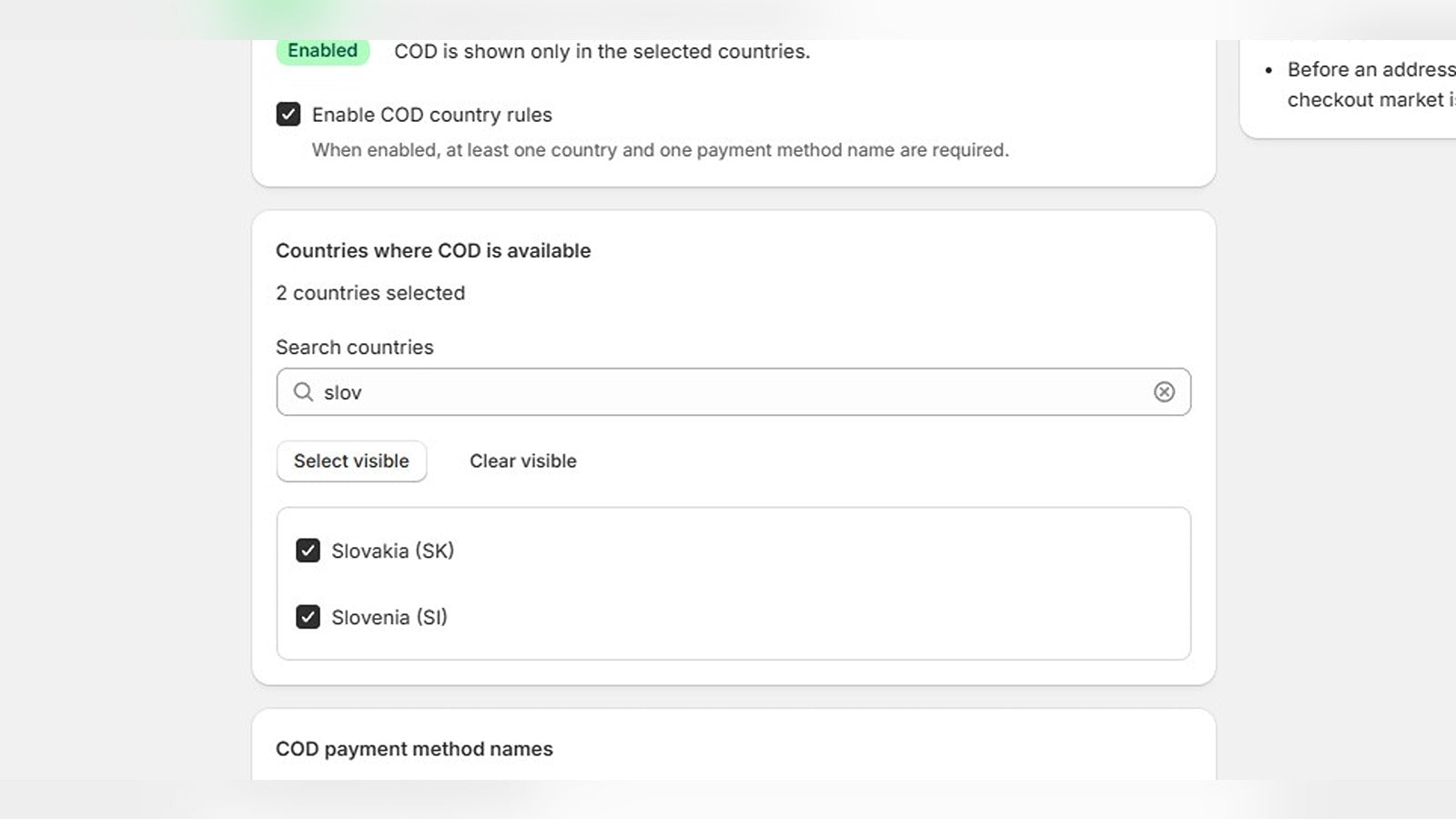This screenshot has width=1456, height=819.
Task: Click the Enabled status badge
Action: click(x=323, y=51)
